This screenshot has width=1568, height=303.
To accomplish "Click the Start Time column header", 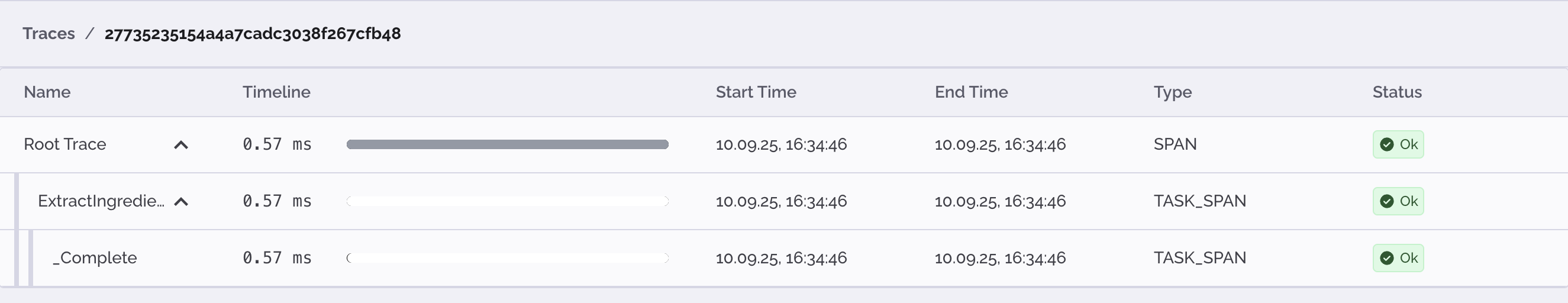I will tap(756, 92).
